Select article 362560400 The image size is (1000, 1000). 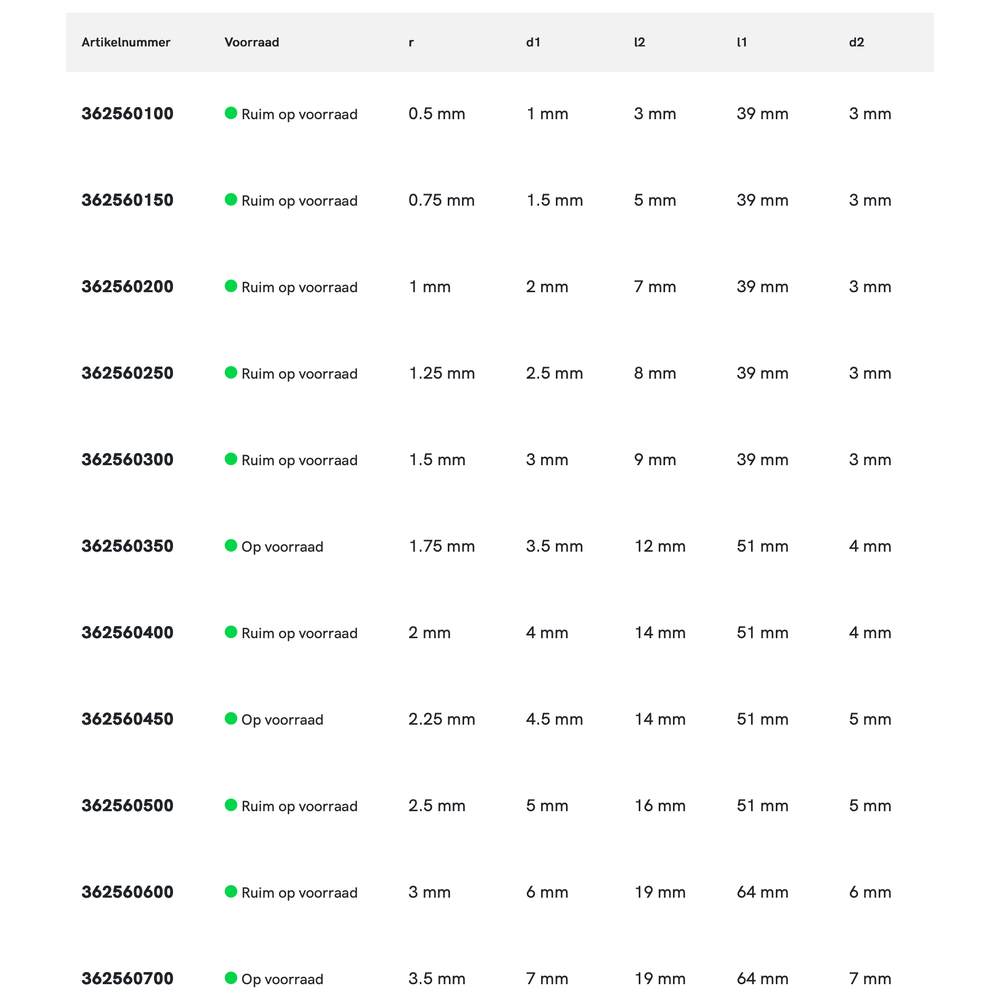[127, 633]
